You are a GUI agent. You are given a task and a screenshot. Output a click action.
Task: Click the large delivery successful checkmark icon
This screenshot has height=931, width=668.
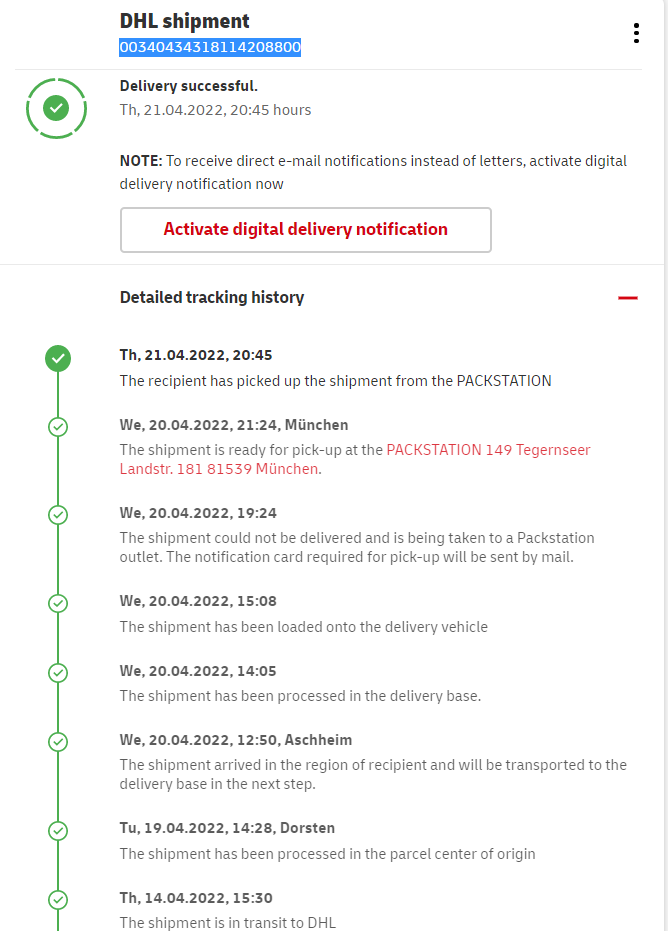(57, 107)
